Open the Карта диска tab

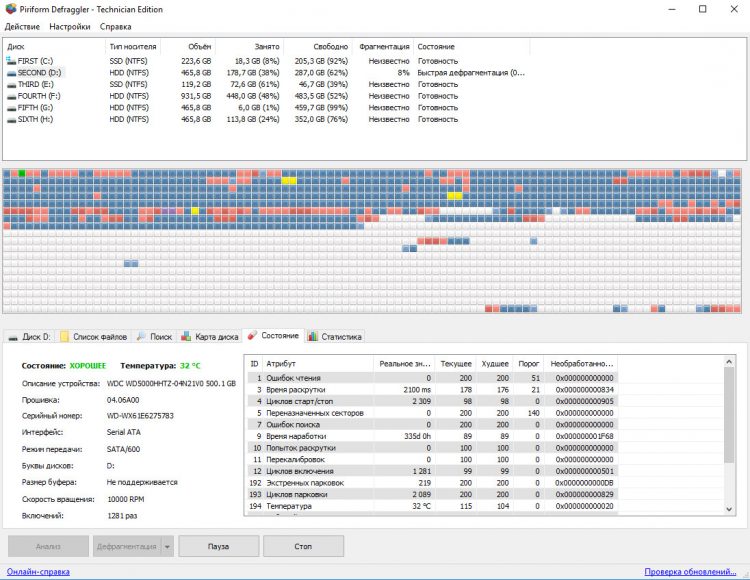click(x=210, y=336)
